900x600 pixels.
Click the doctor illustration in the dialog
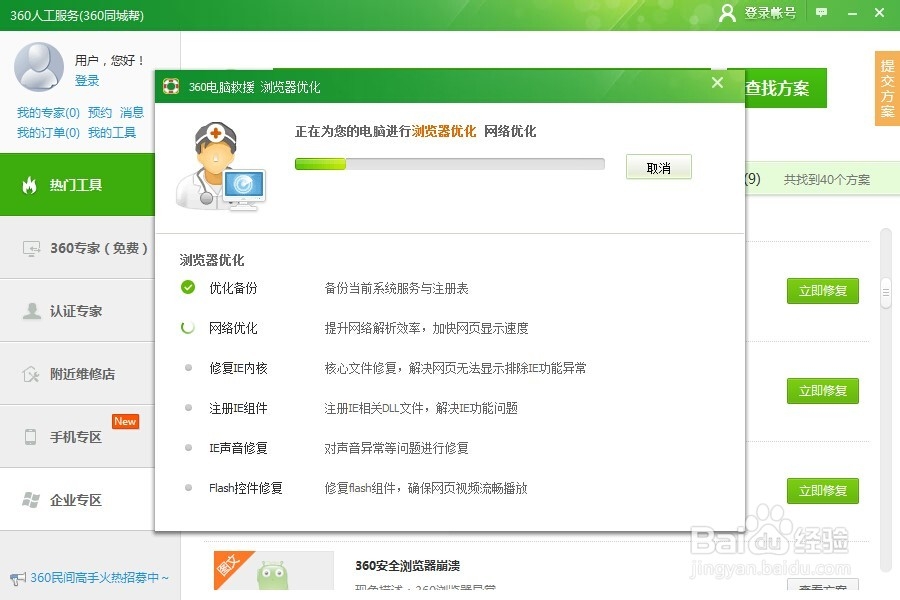(220, 167)
